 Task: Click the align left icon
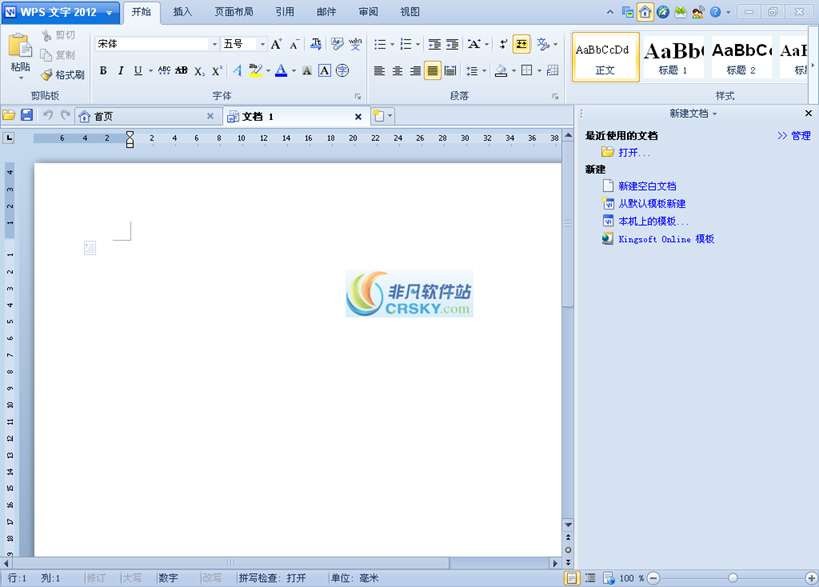pos(380,71)
